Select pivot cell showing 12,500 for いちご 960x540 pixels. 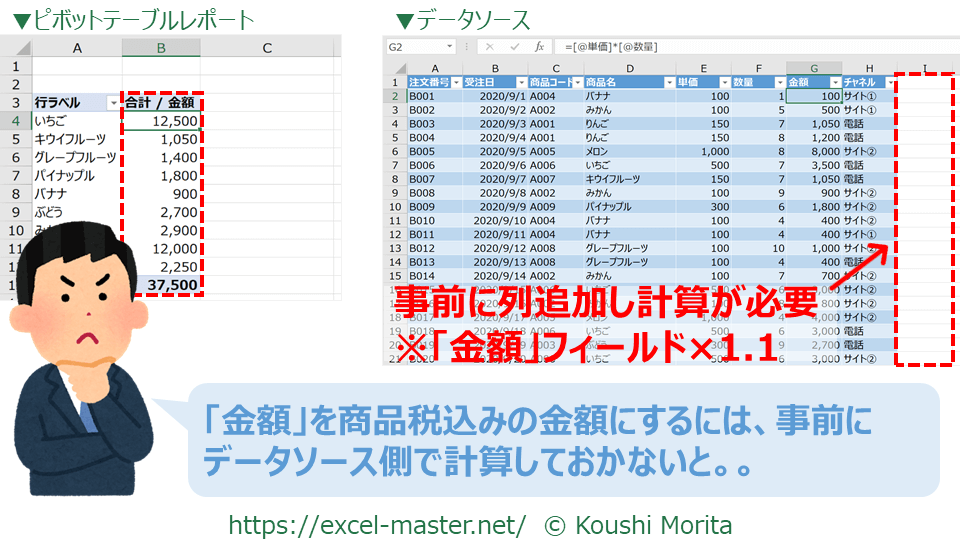click(161, 121)
